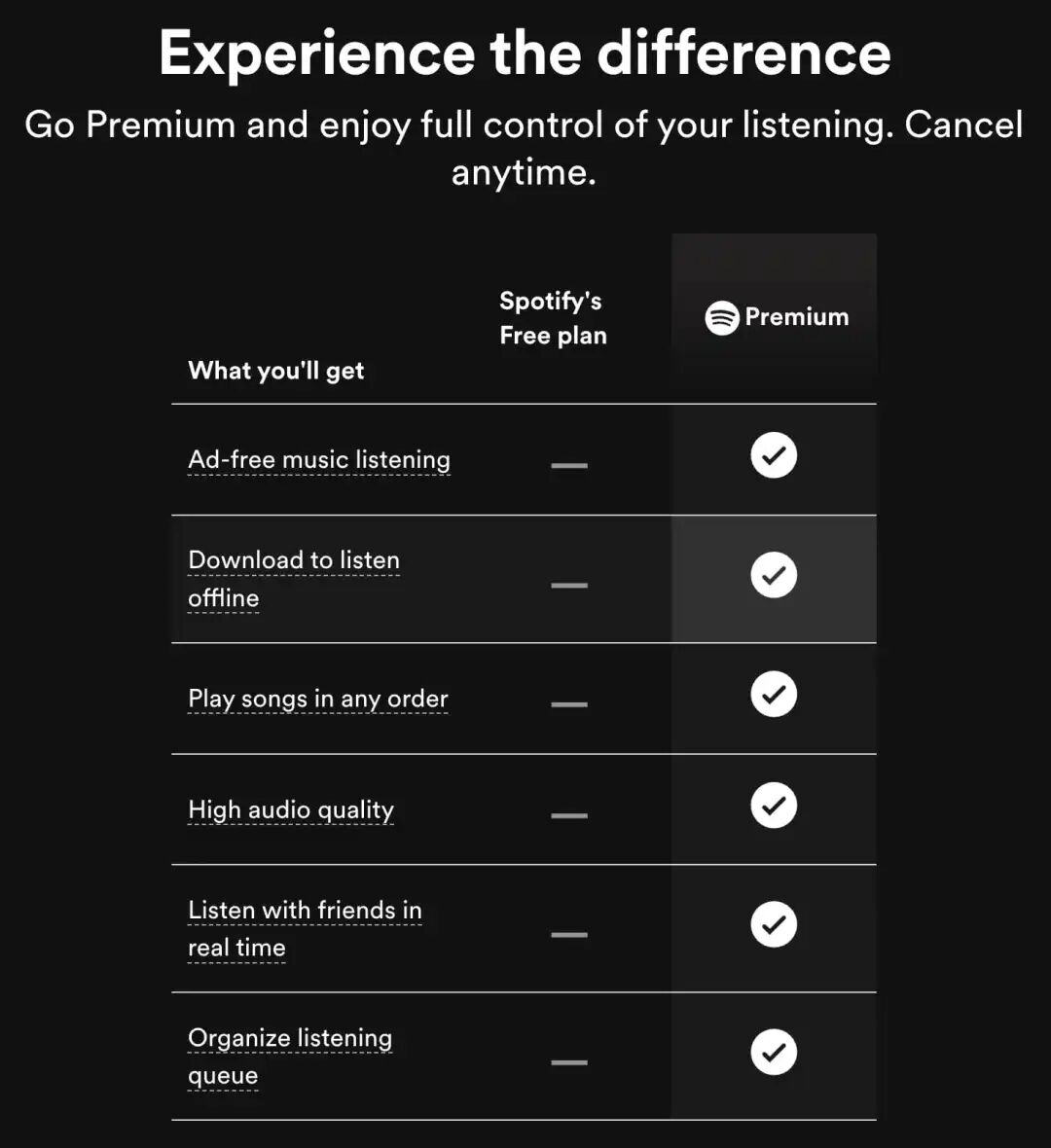The height and width of the screenshot is (1148, 1051).
Task: Click Free plan dash for Download to listen offline
Action: [x=569, y=585]
